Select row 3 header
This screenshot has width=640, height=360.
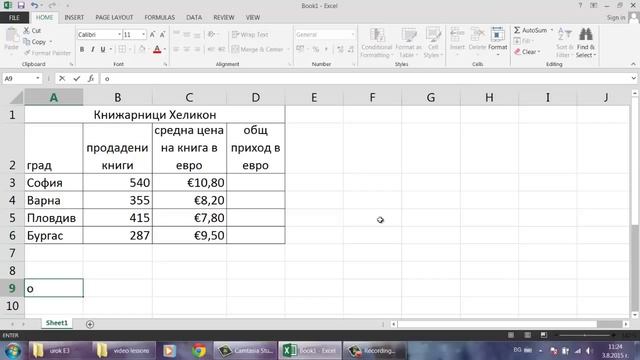[x=12, y=183]
